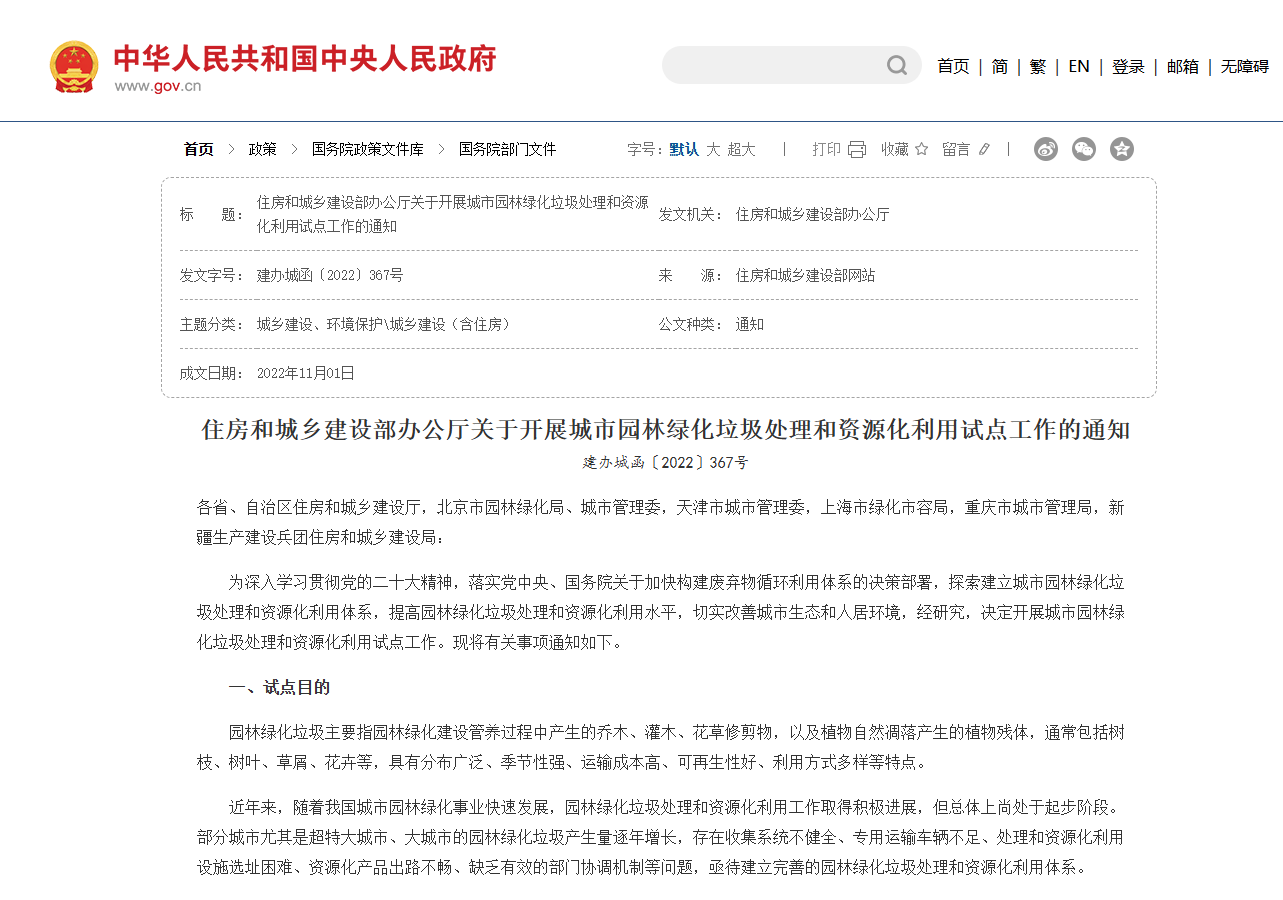The image size is (1283, 900).
Task: Share via WeChat icon
Action: 1084,150
